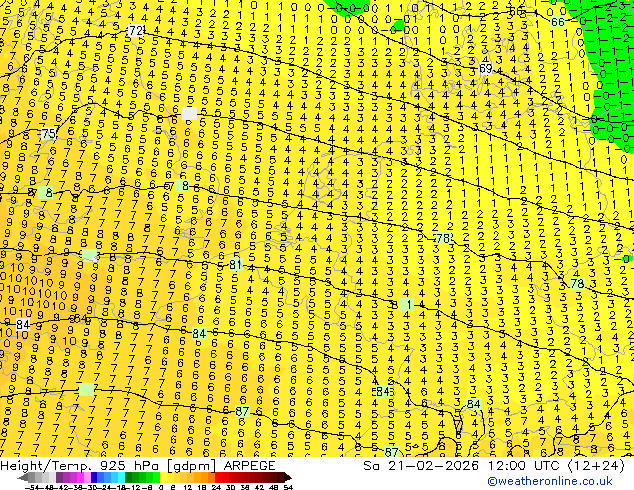The height and width of the screenshot is (490, 634).
Task: Pick the bright red swatch above the 24 label
Action: tap(218, 478)
